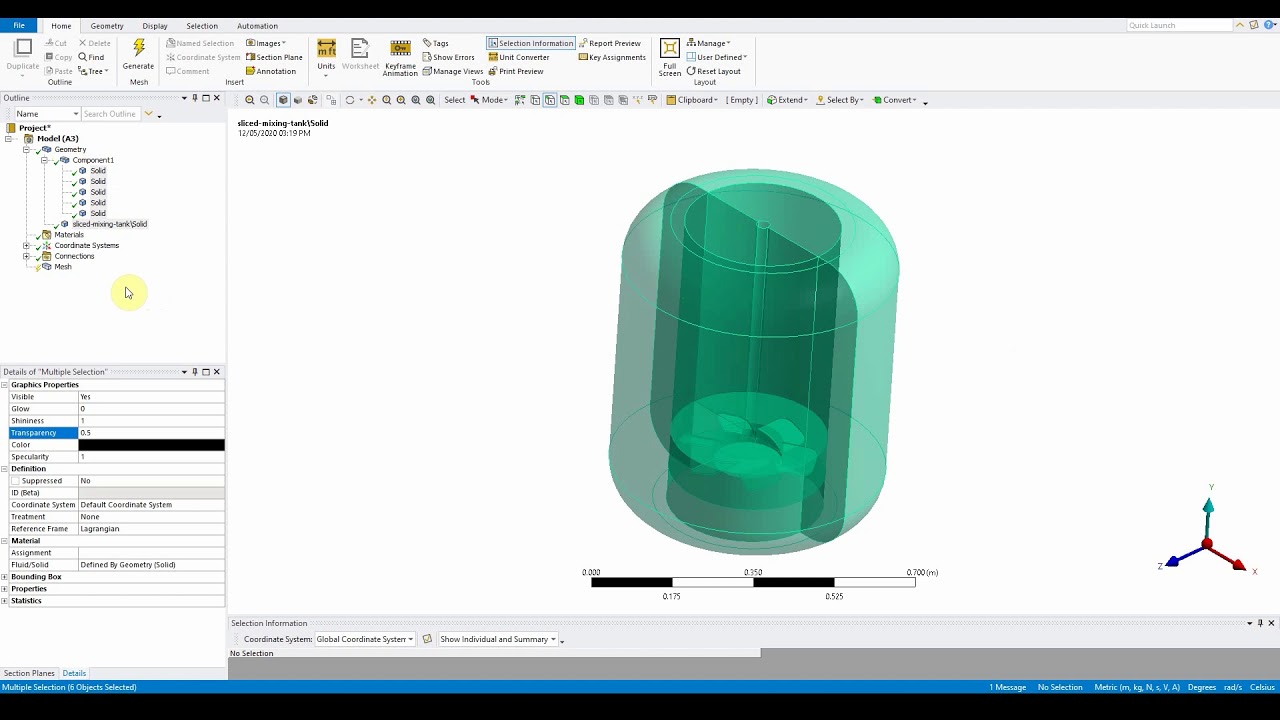Open the Unit Converter
This screenshot has width=1280, height=720.
pyautogui.click(x=519, y=57)
